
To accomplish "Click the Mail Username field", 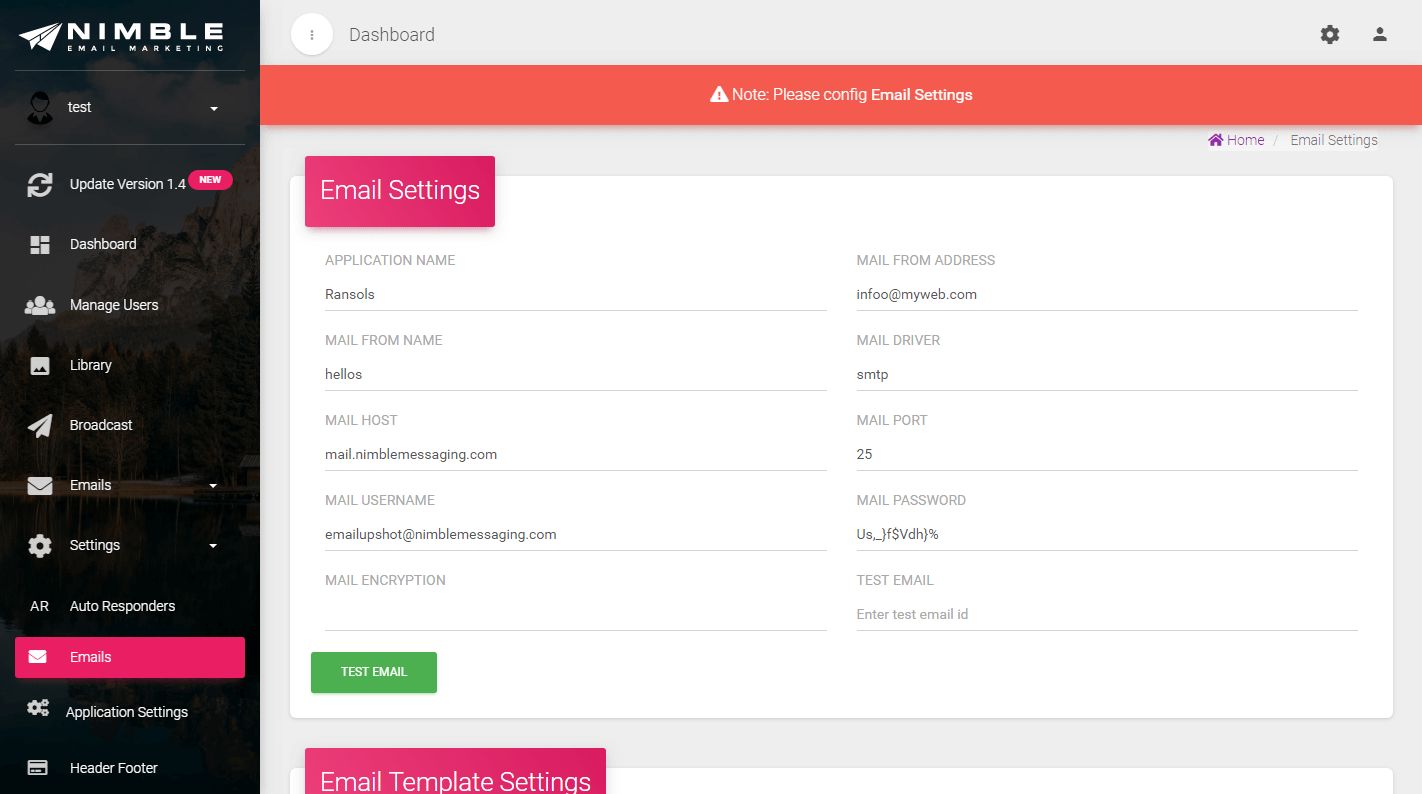I will (x=576, y=535).
